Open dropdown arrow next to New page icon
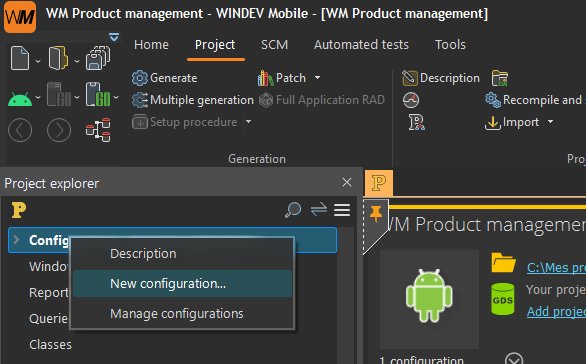 tap(38, 61)
